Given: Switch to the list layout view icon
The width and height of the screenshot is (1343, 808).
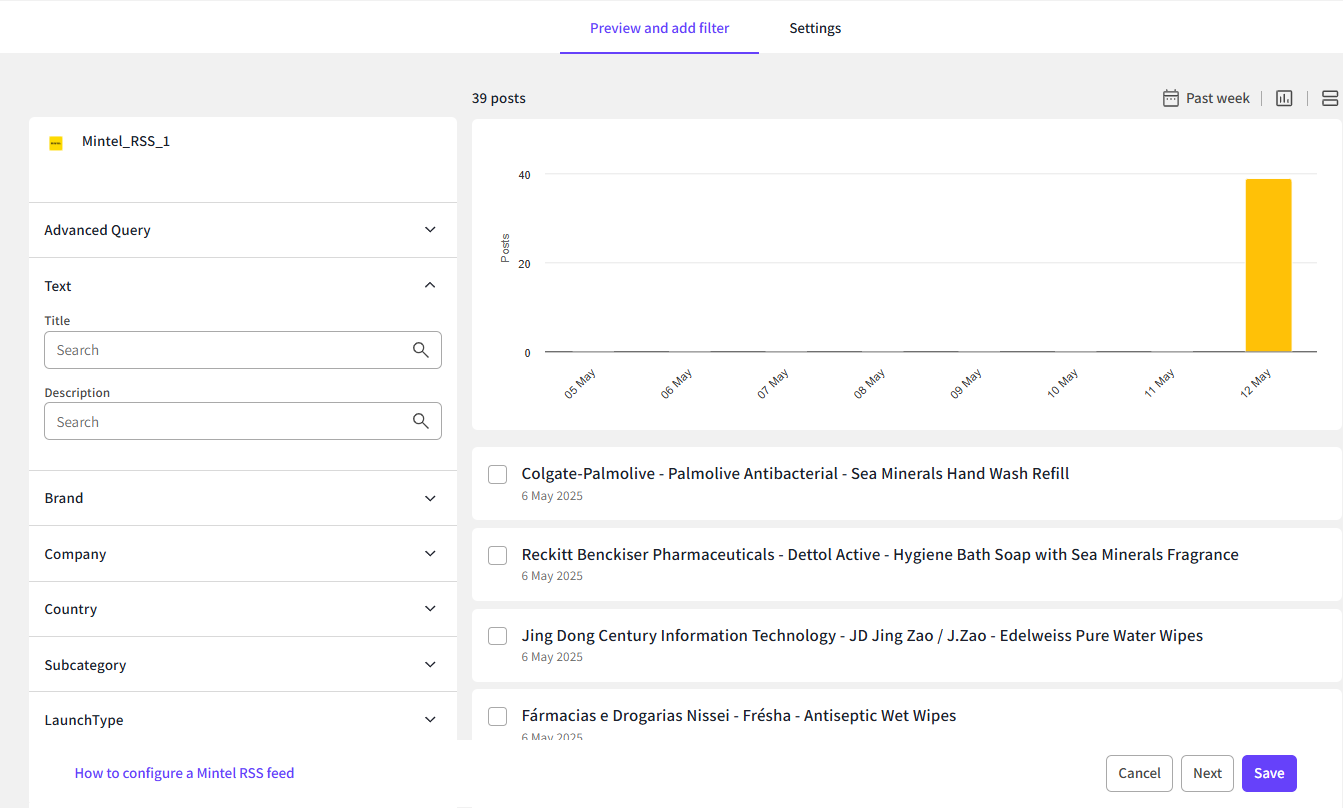Looking at the screenshot, I should [1329, 98].
